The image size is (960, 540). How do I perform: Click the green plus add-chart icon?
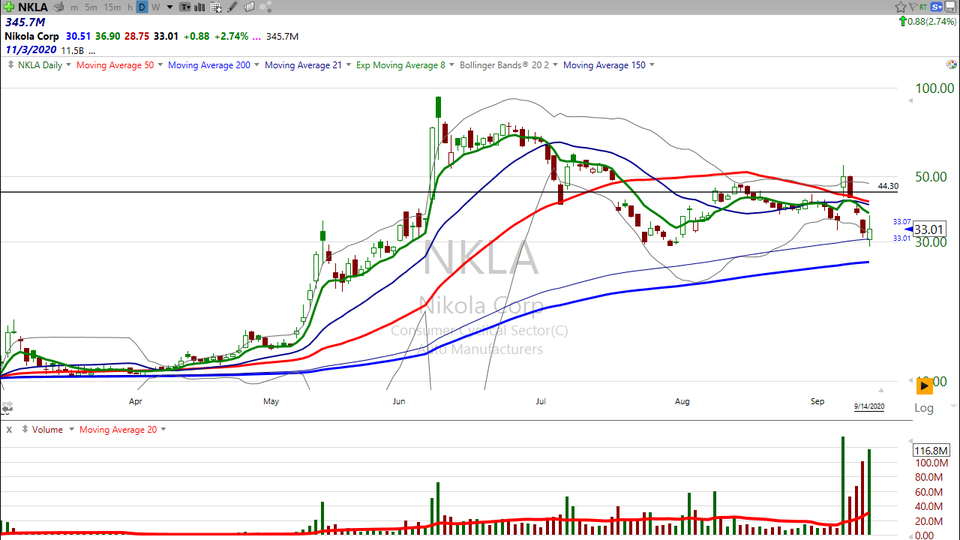pyautogui.click(x=9, y=7)
